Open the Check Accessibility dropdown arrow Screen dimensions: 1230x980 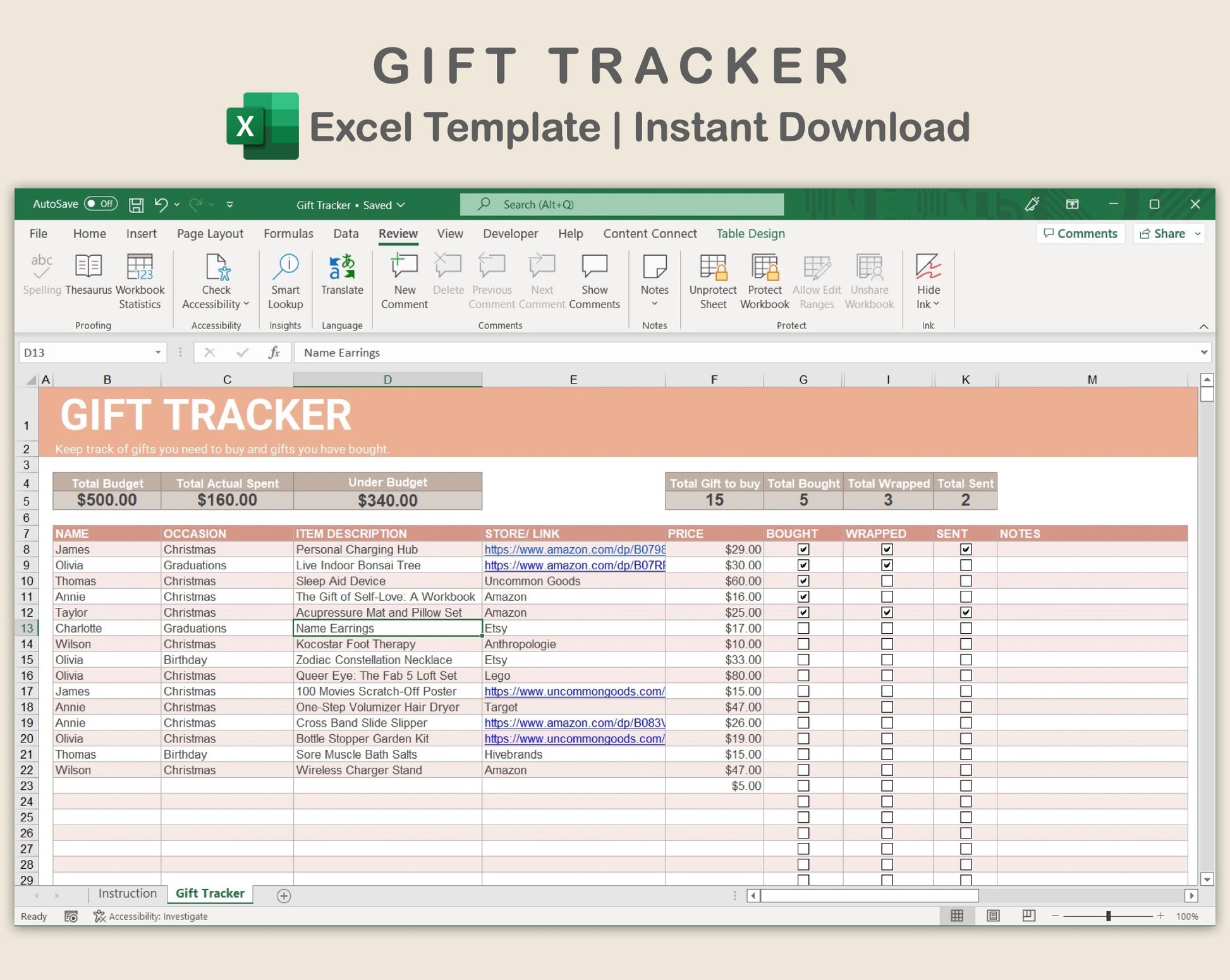click(247, 304)
